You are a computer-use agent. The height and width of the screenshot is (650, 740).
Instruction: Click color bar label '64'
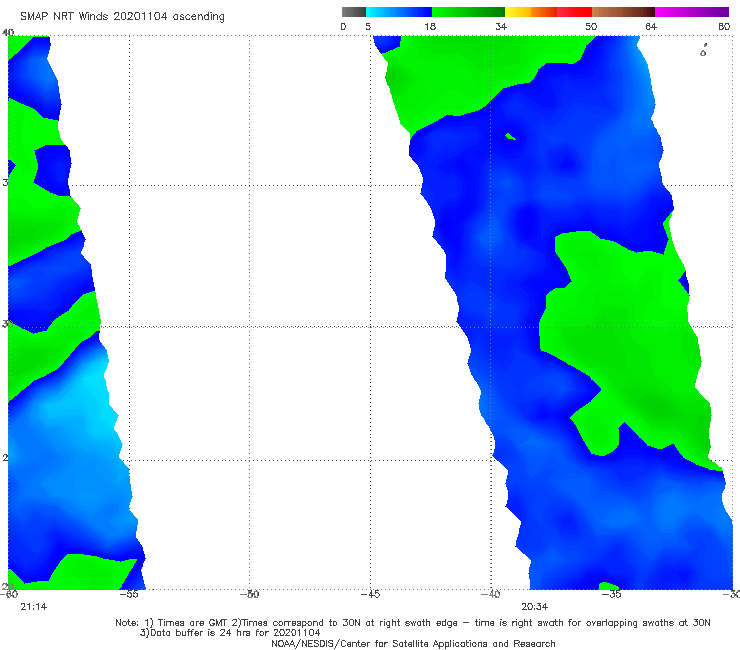pyautogui.click(x=651, y=26)
